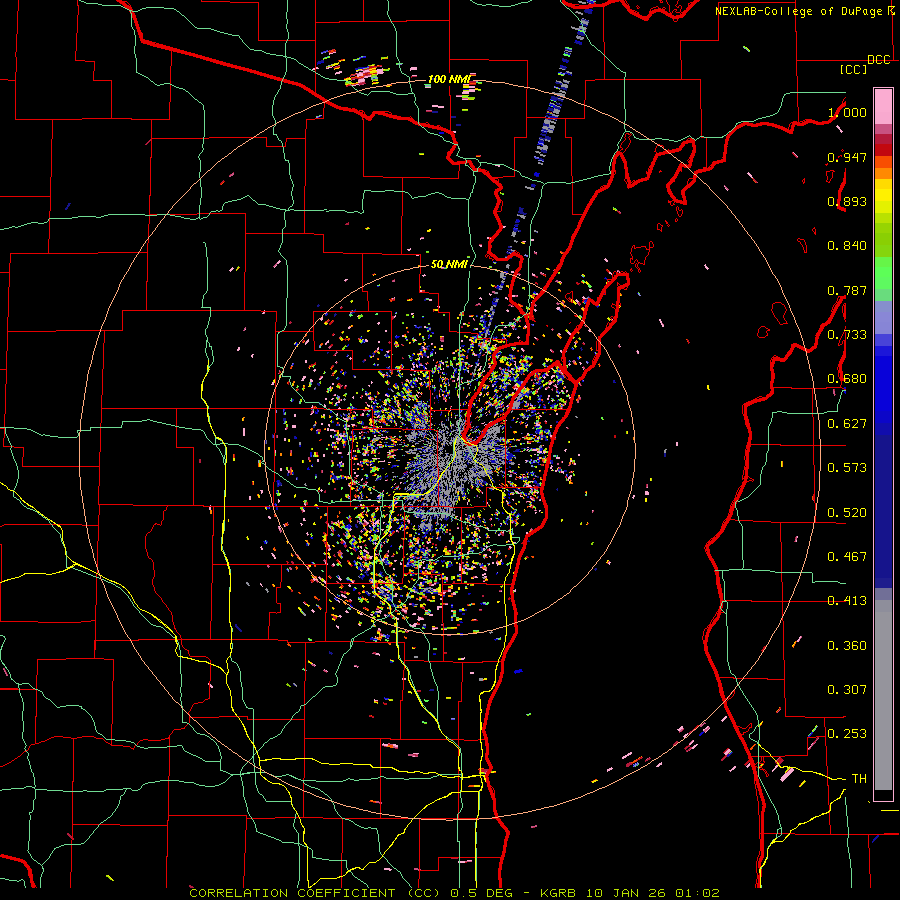
Task: Click the 0.627 color scale label
Action: coord(847,423)
